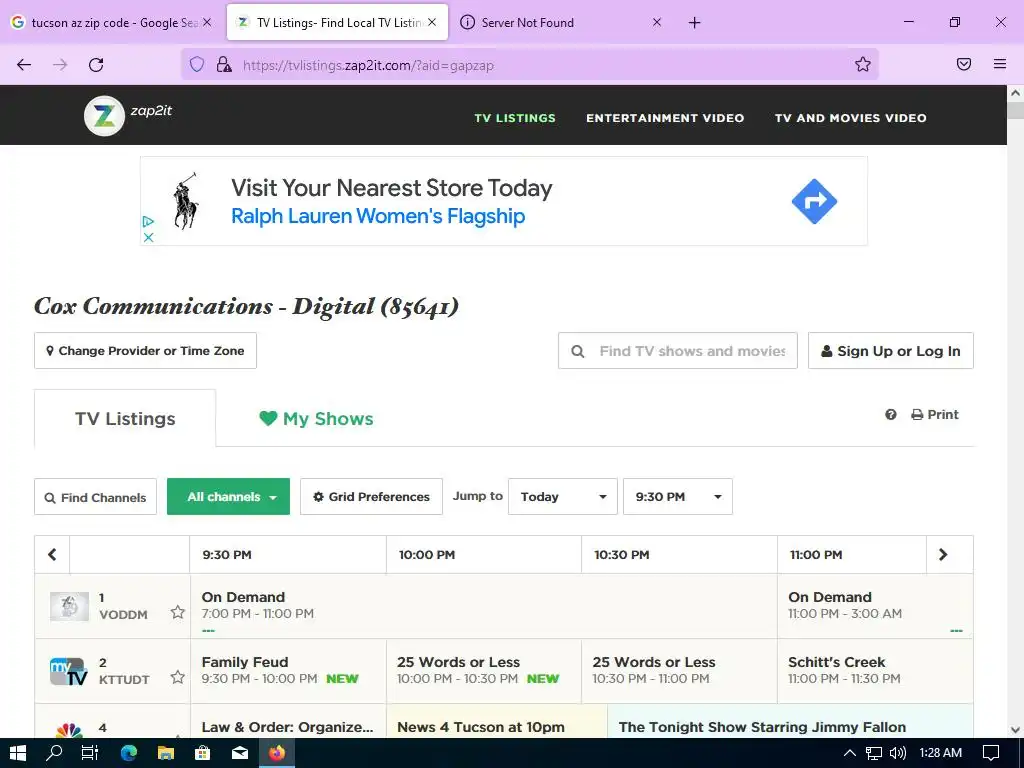Close the ad with X icon

pos(148,237)
